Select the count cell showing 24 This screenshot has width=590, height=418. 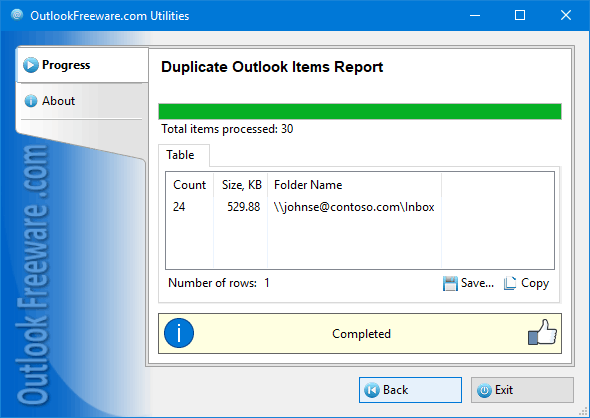pos(179,207)
